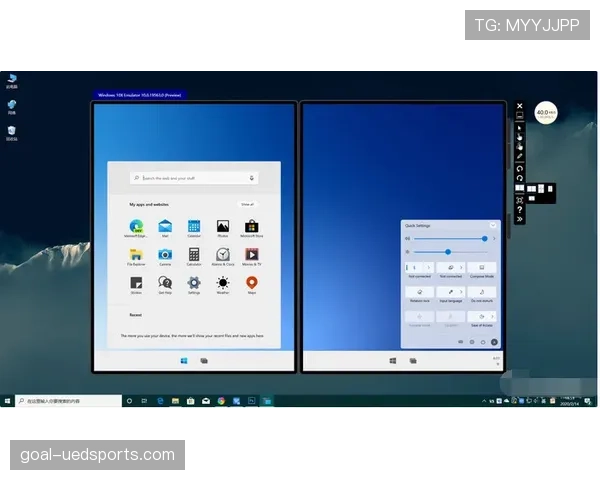This screenshot has width=600, height=480.
Task: Toggle Compose Mode in Quick Settings
Action: [482, 267]
